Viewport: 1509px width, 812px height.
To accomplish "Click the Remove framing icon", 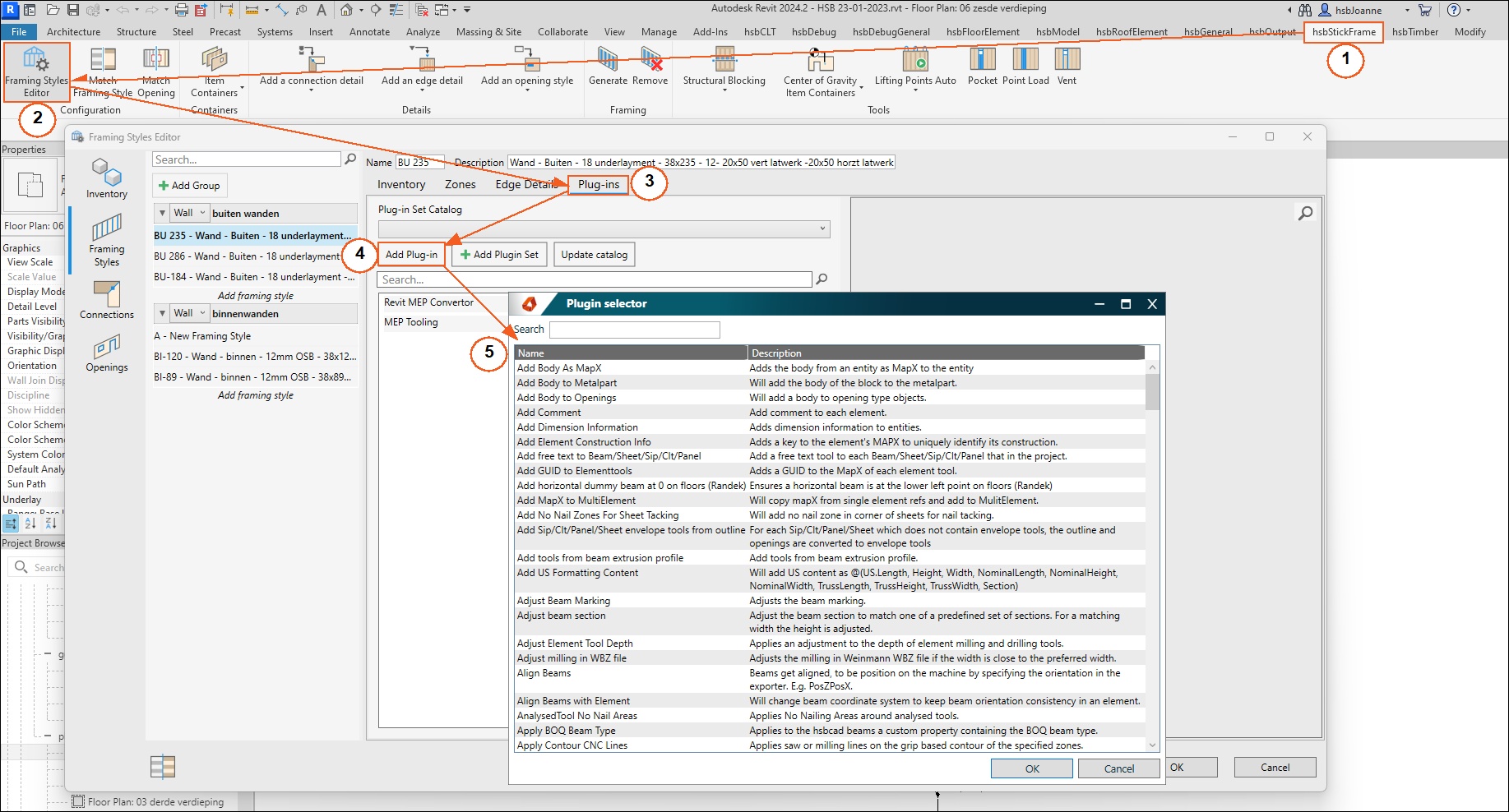I will pos(650,60).
